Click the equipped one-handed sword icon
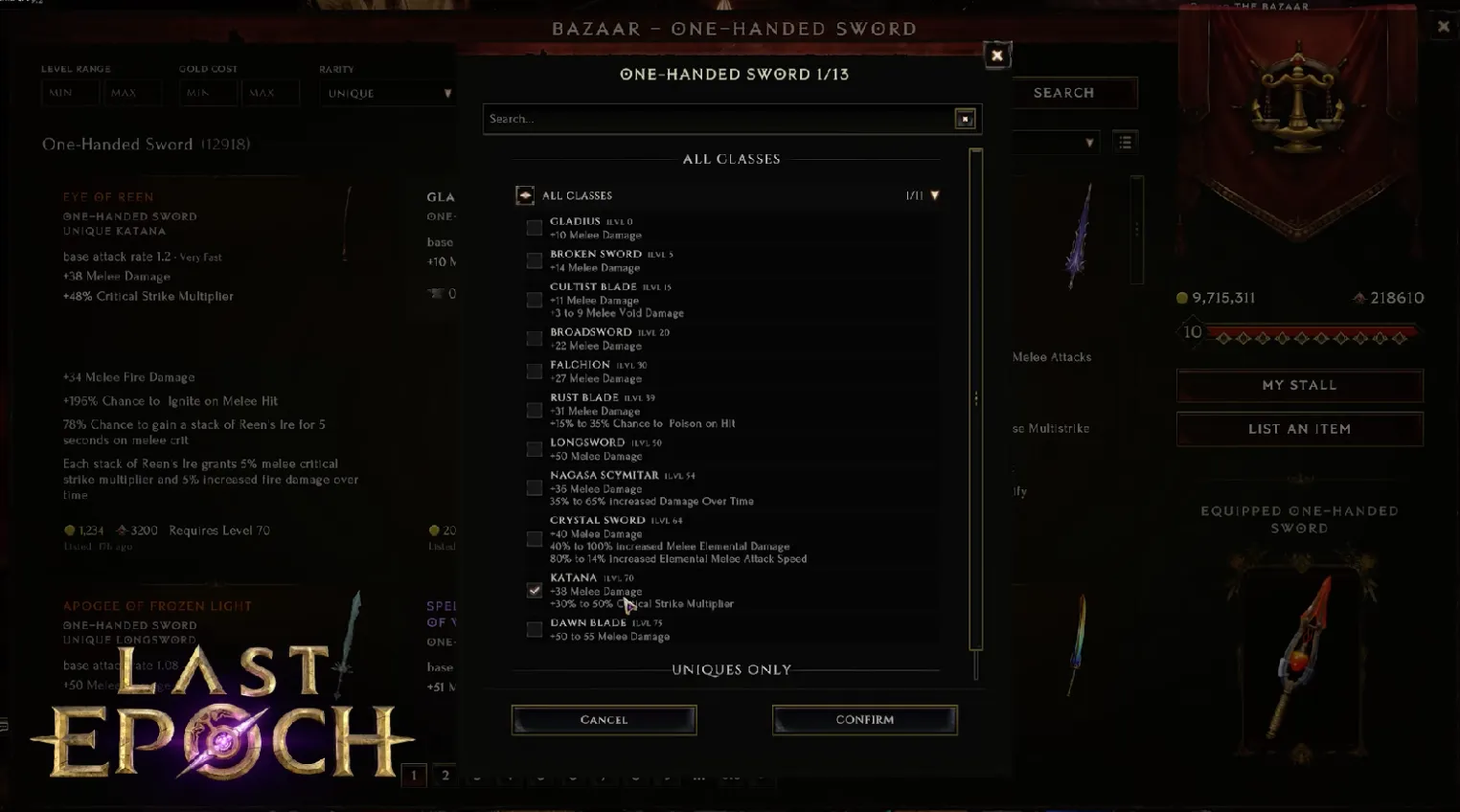Image resolution: width=1460 pixels, height=812 pixels. 1300,657
